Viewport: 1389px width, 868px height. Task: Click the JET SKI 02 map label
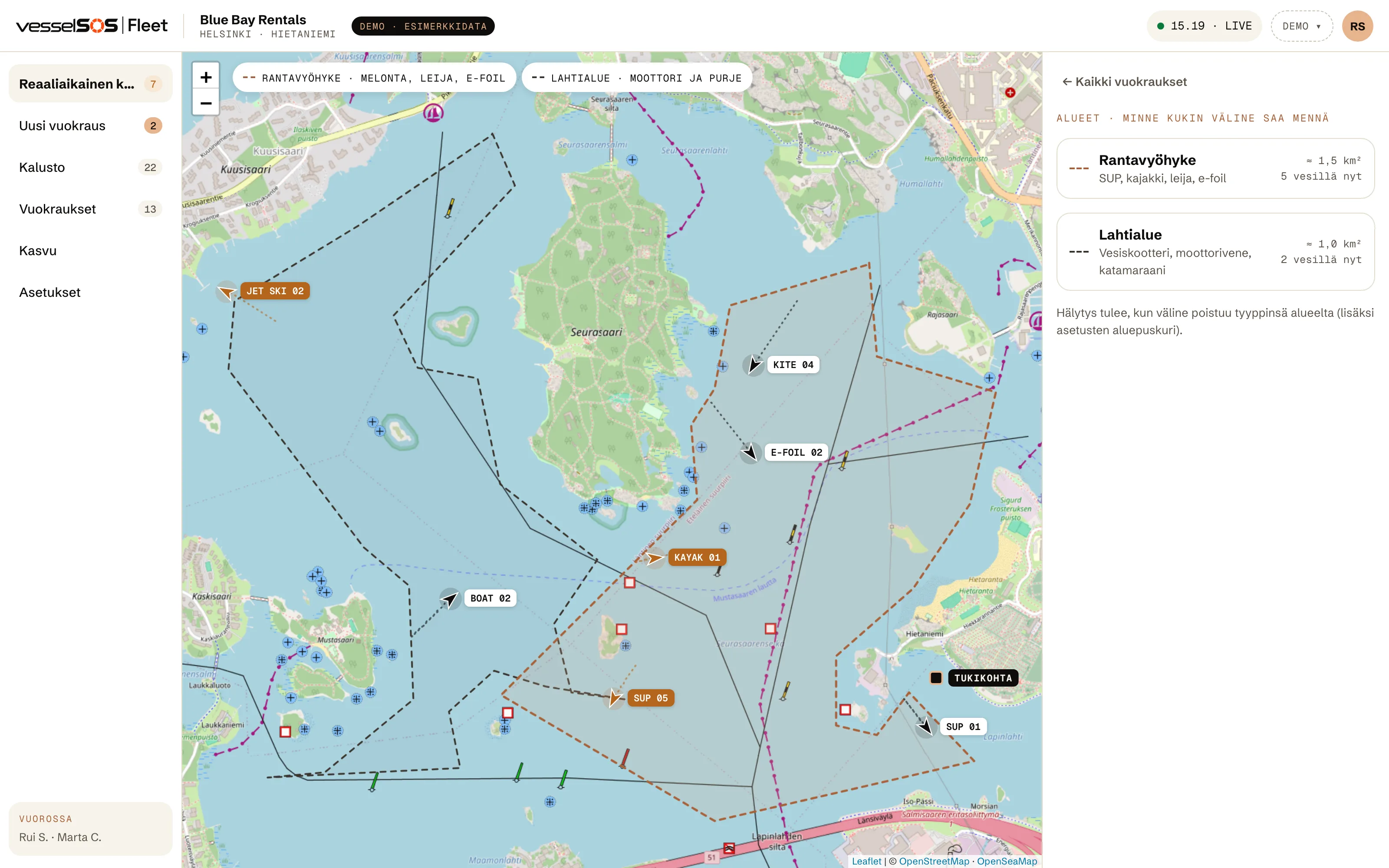click(x=275, y=291)
